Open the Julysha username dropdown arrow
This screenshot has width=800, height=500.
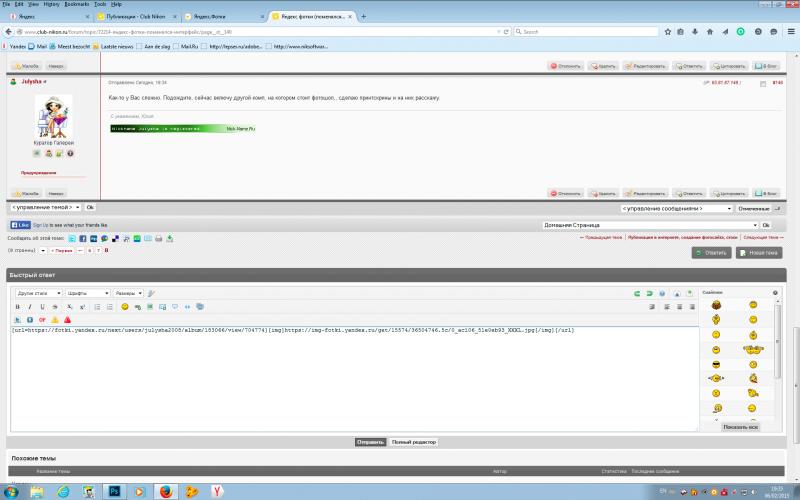45,82
